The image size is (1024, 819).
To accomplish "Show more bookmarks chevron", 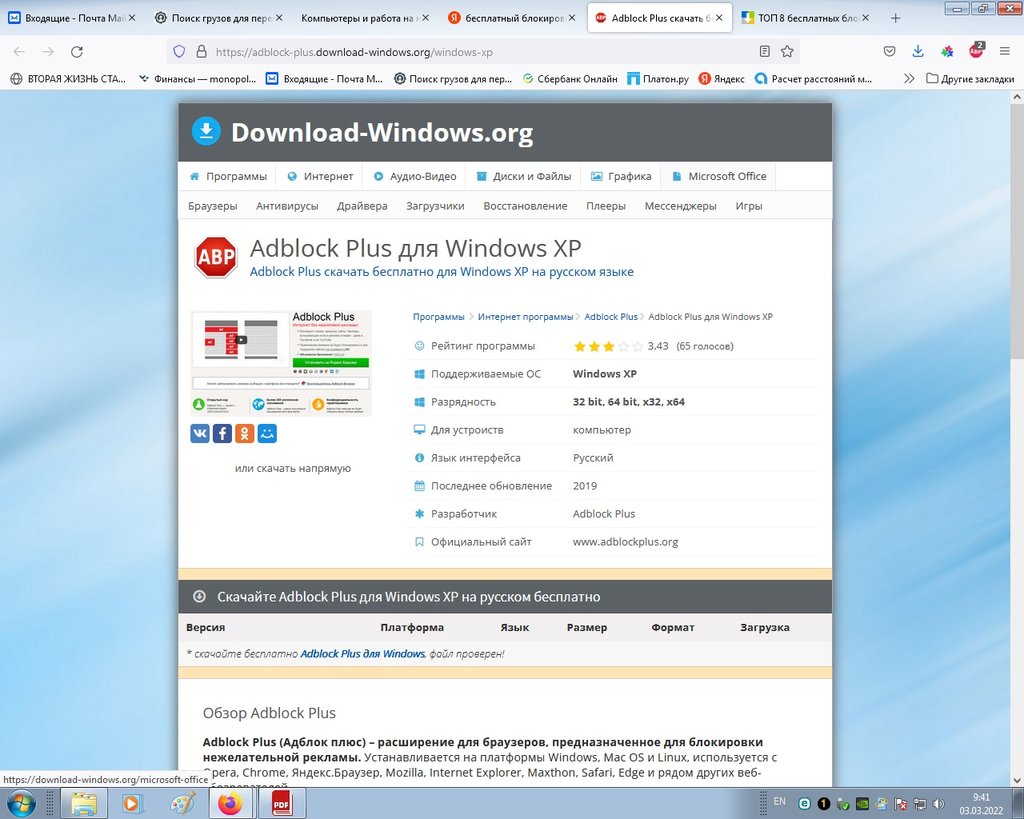I will point(908,78).
